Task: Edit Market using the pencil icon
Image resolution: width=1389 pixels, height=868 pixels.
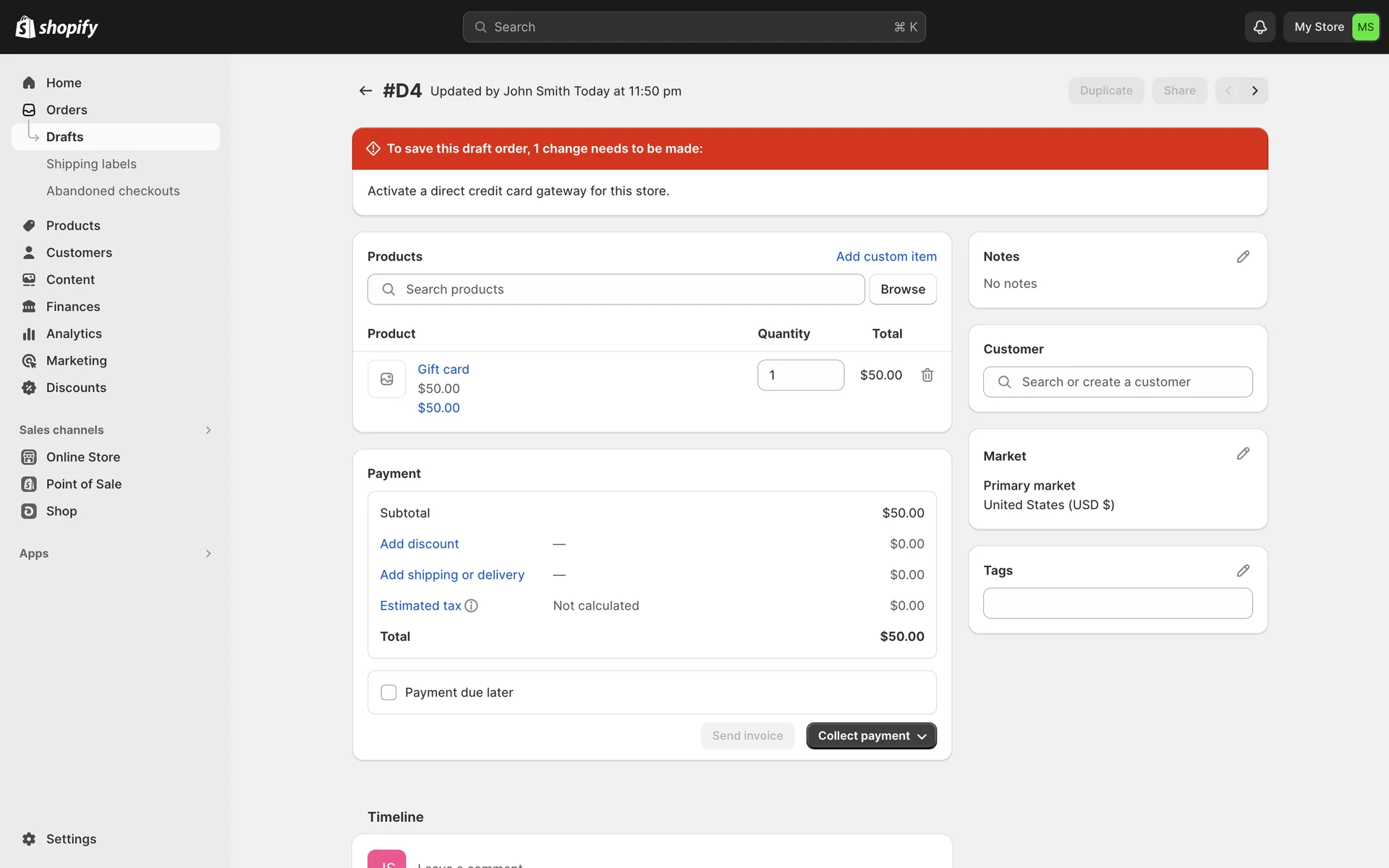Action: pos(1242,454)
